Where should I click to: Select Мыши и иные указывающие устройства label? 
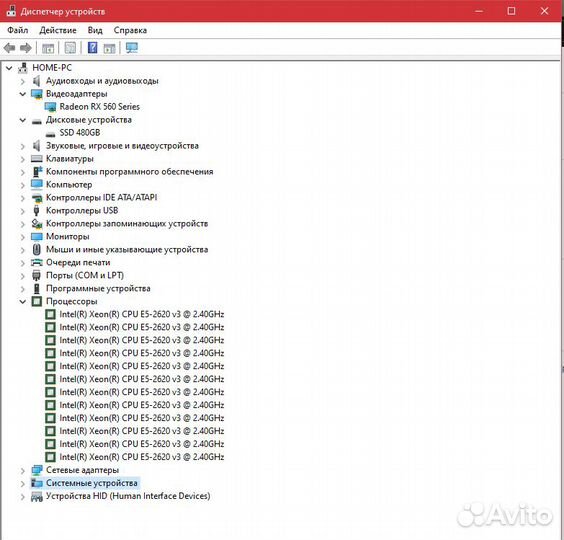click(127, 249)
